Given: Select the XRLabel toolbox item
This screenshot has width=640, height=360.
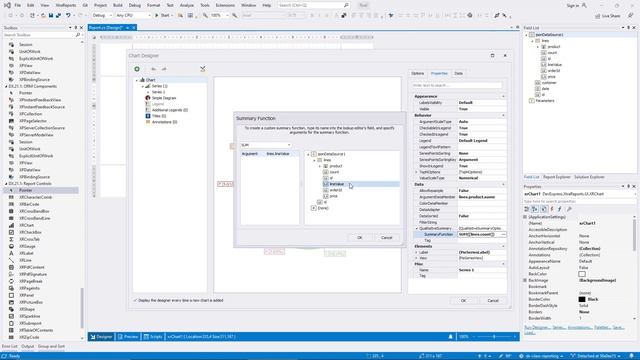Looking at the screenshot, I should click(26, 253).
